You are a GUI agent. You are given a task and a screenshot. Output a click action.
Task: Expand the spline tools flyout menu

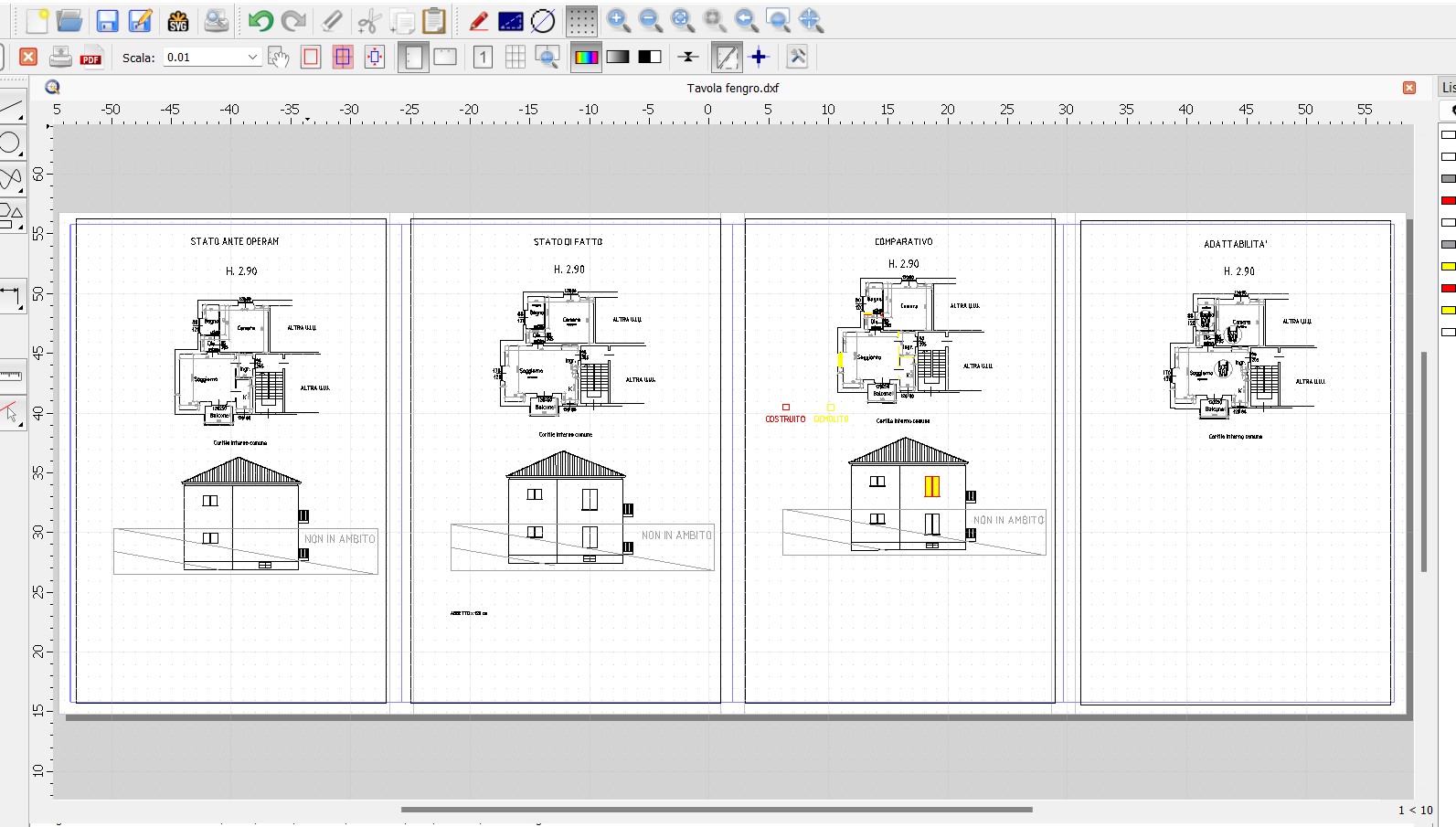point(11,178)
